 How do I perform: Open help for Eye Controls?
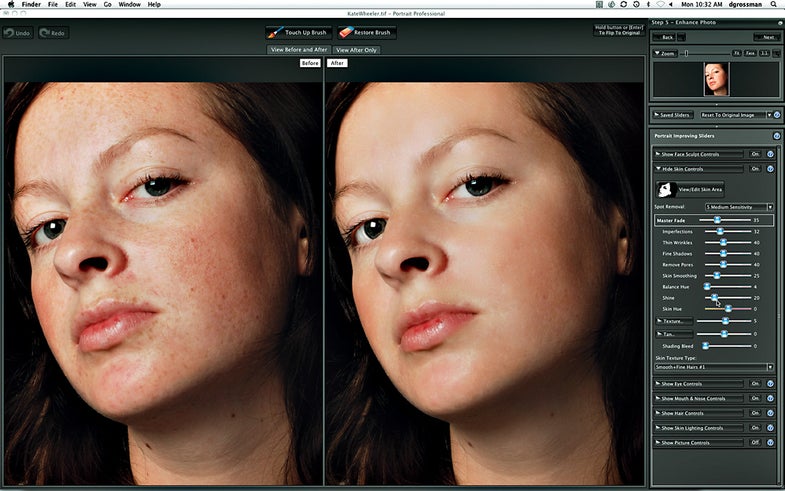(x=770, y=384)
